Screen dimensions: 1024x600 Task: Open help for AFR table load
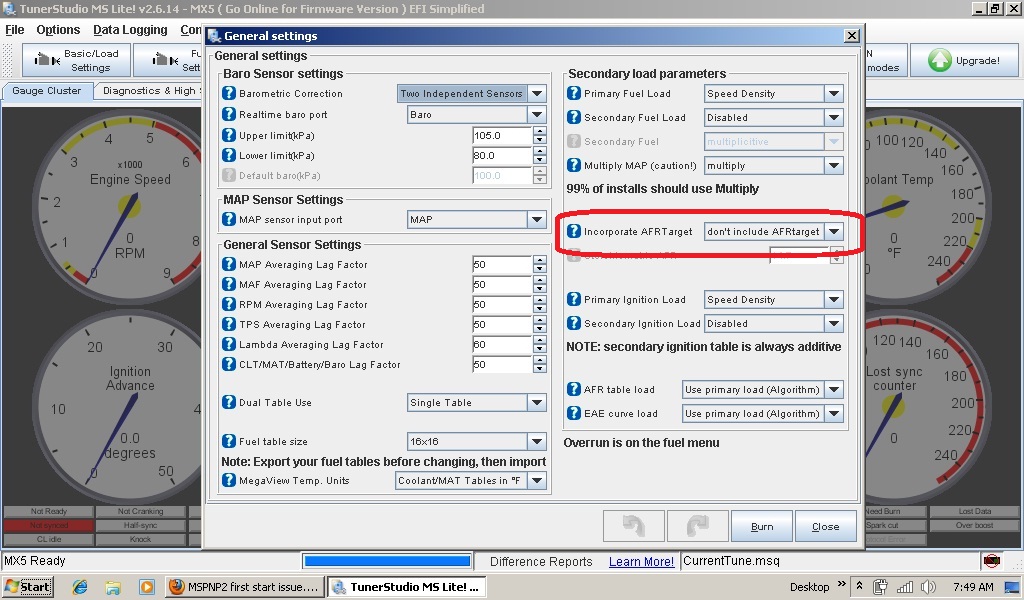point(573,389)
